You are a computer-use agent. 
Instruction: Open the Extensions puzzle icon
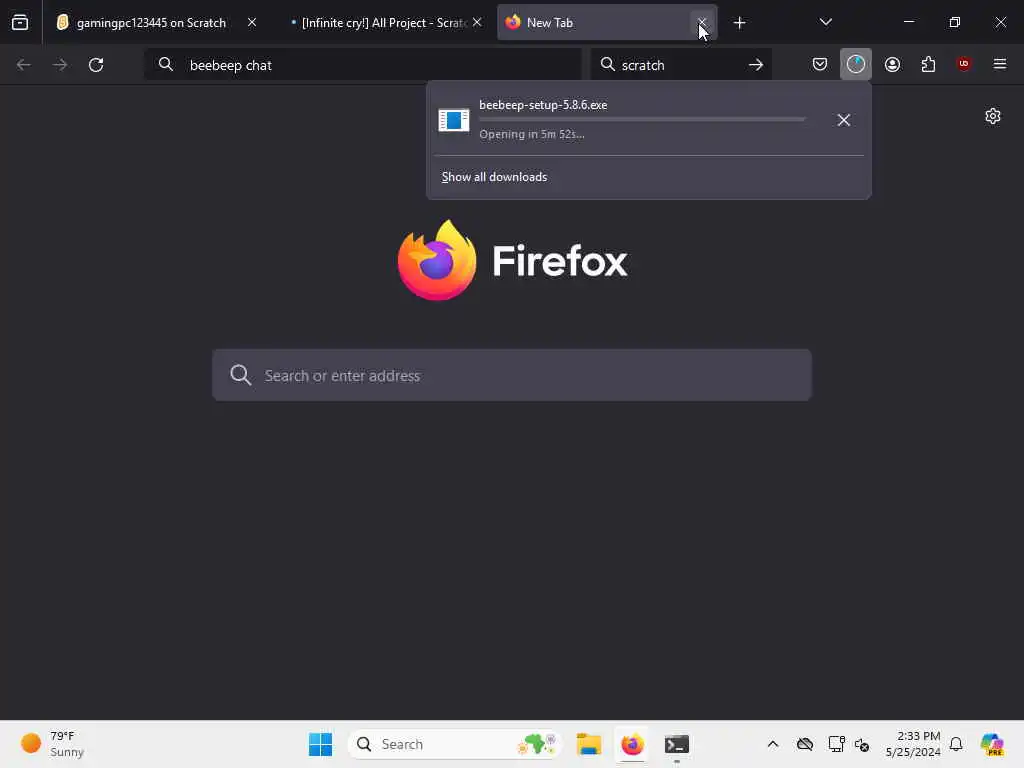click(928, 64)
